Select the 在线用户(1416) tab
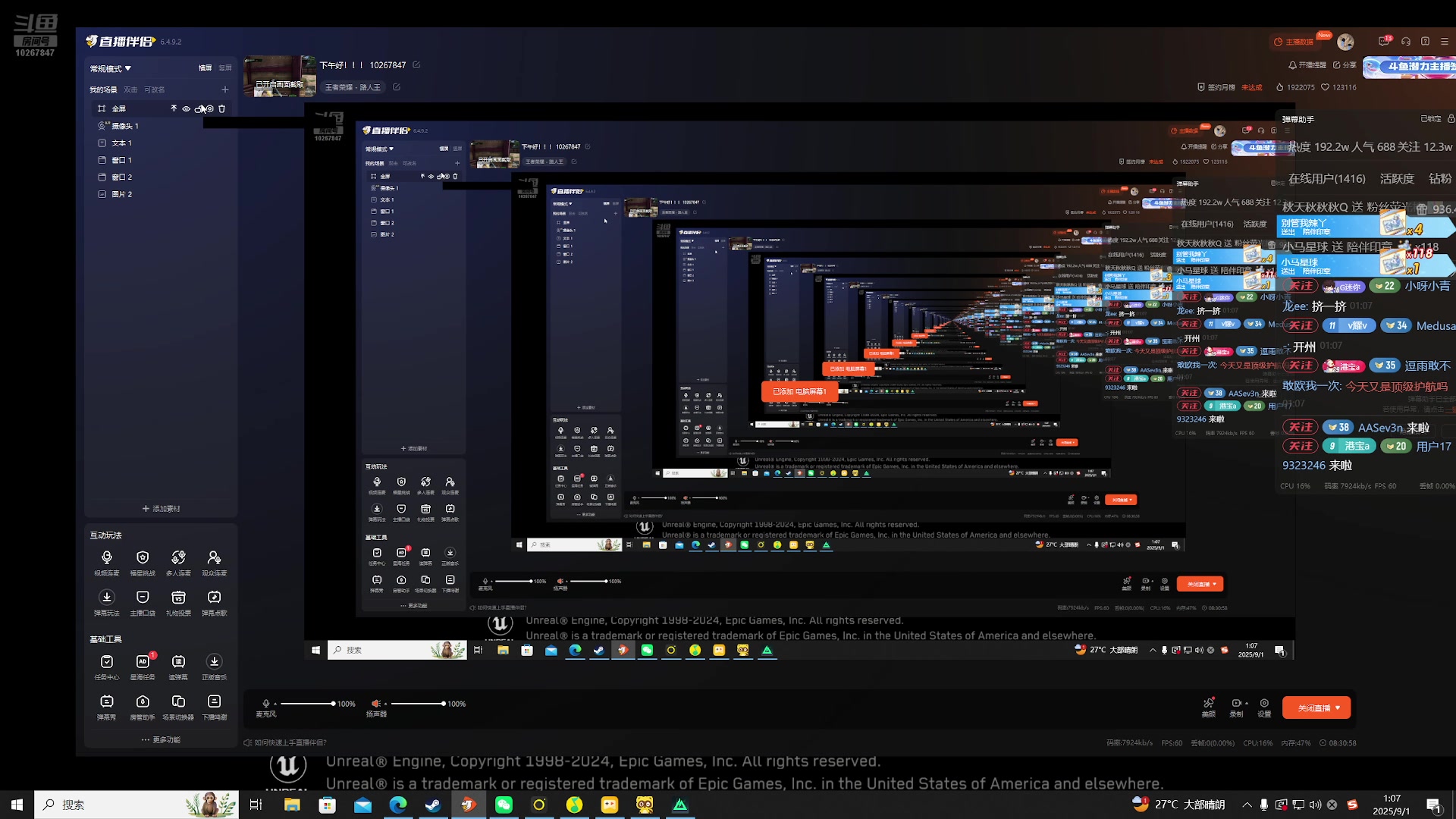This screenshot has width=1456, height=819. [x=1326, y=179]
